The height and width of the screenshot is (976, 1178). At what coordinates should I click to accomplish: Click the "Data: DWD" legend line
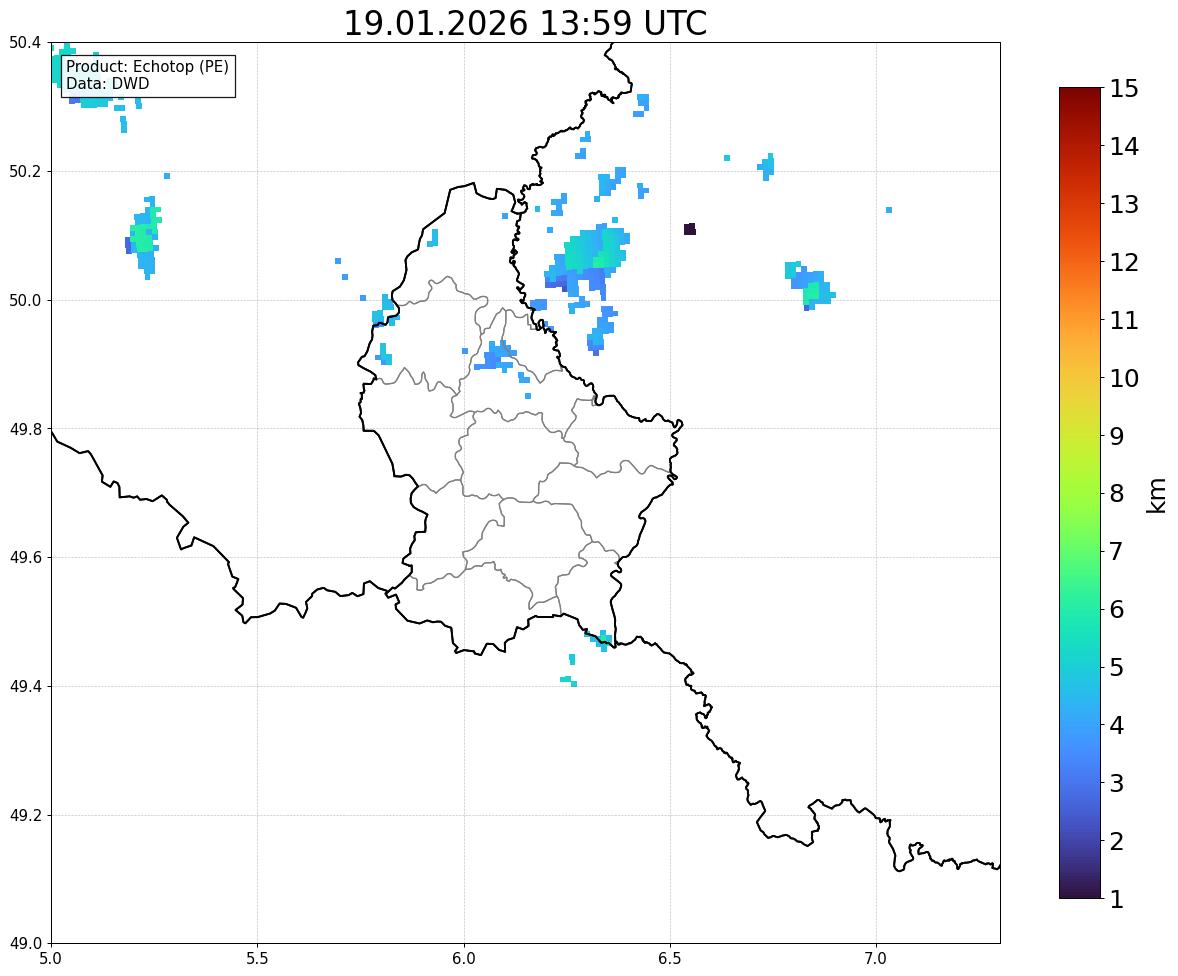[x=107, y=83]
